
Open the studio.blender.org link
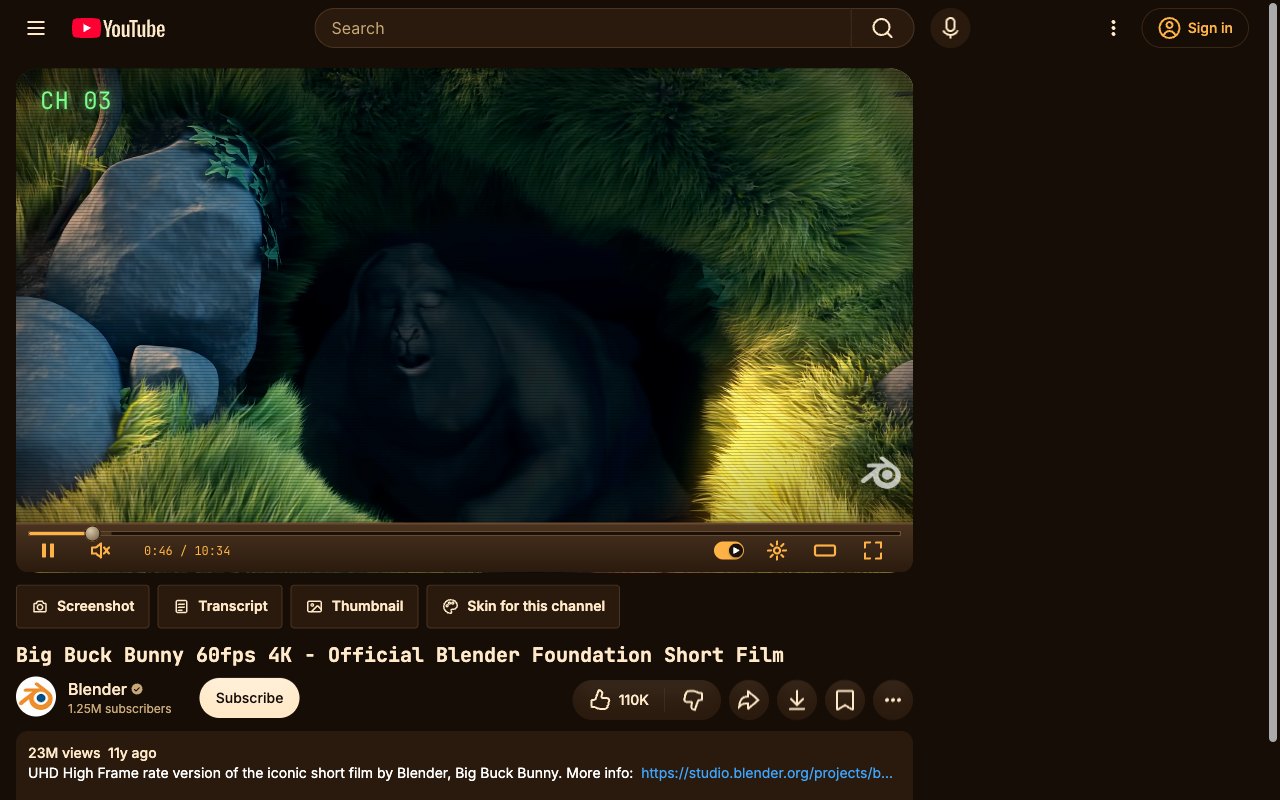click(x=767, y=773)
